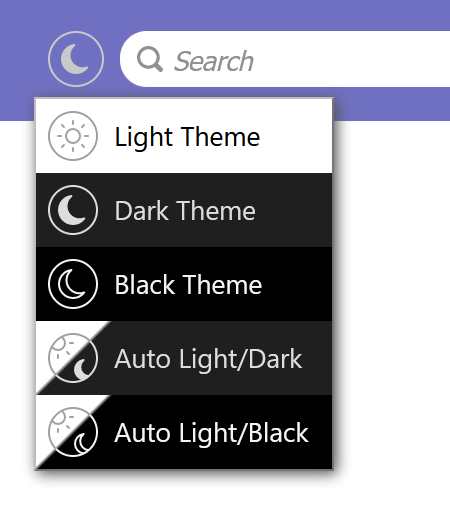Click the filled crescent moon Dark Theme icon
The height and width of the screenshot is (506, 450).
coord(73,210)
